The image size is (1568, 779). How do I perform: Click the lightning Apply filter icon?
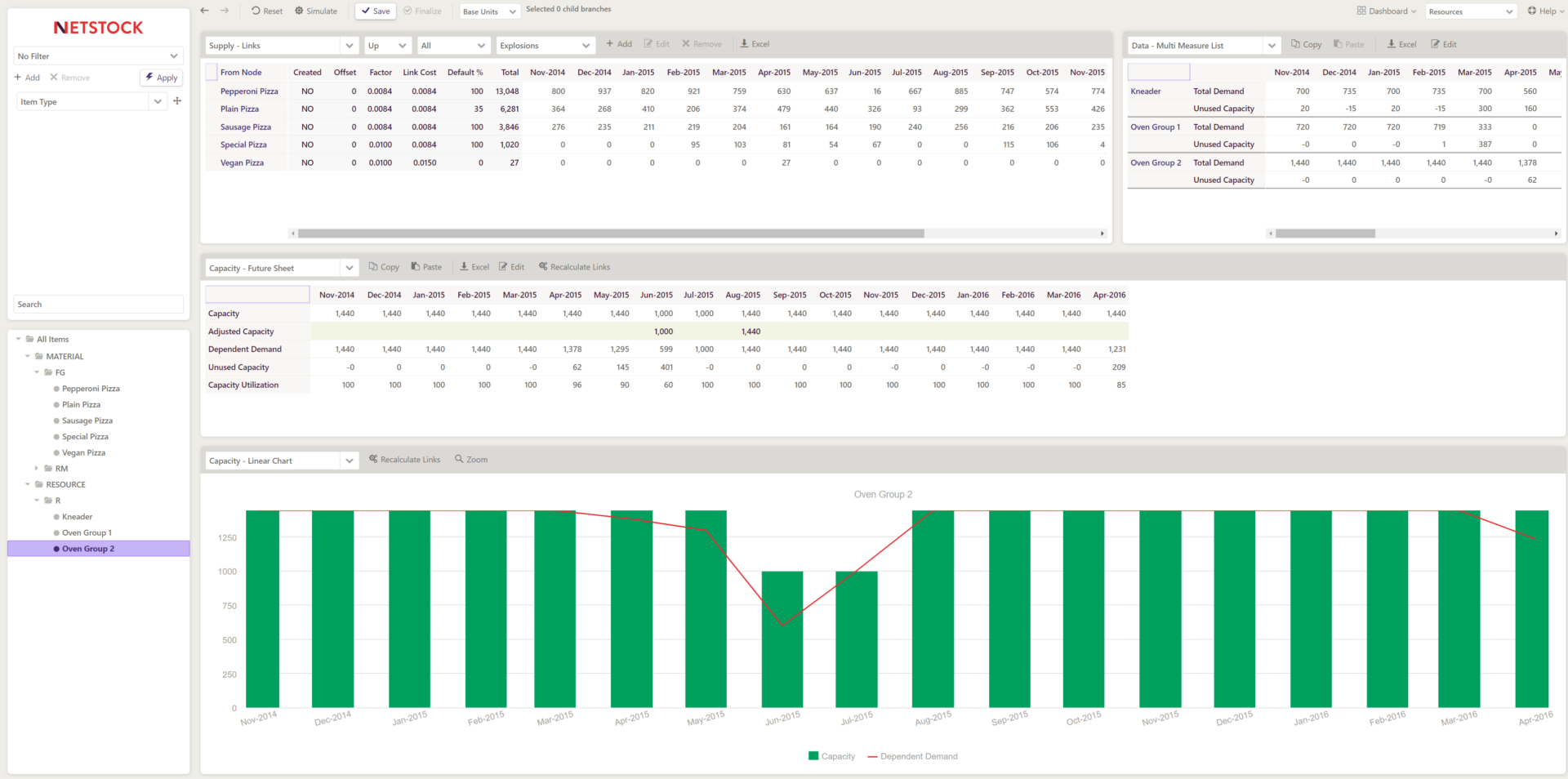point(149,78)
